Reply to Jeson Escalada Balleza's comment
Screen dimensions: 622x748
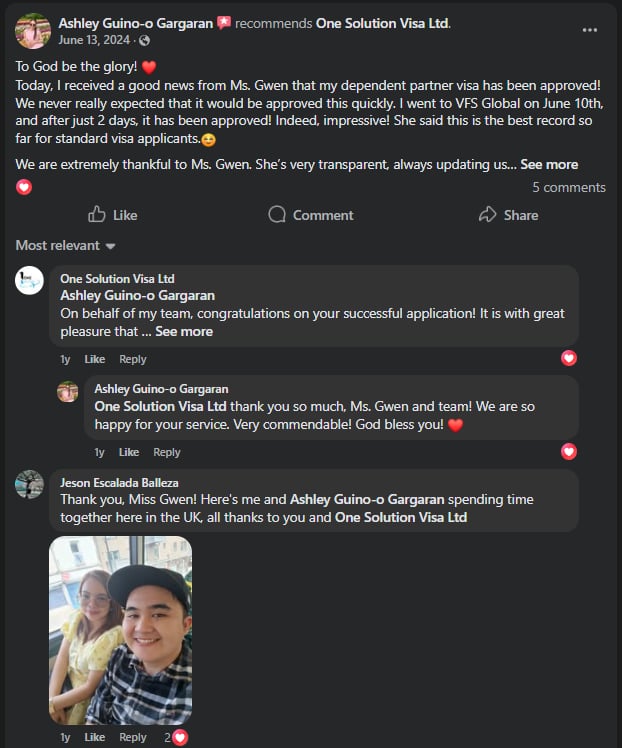coord(132,737)
